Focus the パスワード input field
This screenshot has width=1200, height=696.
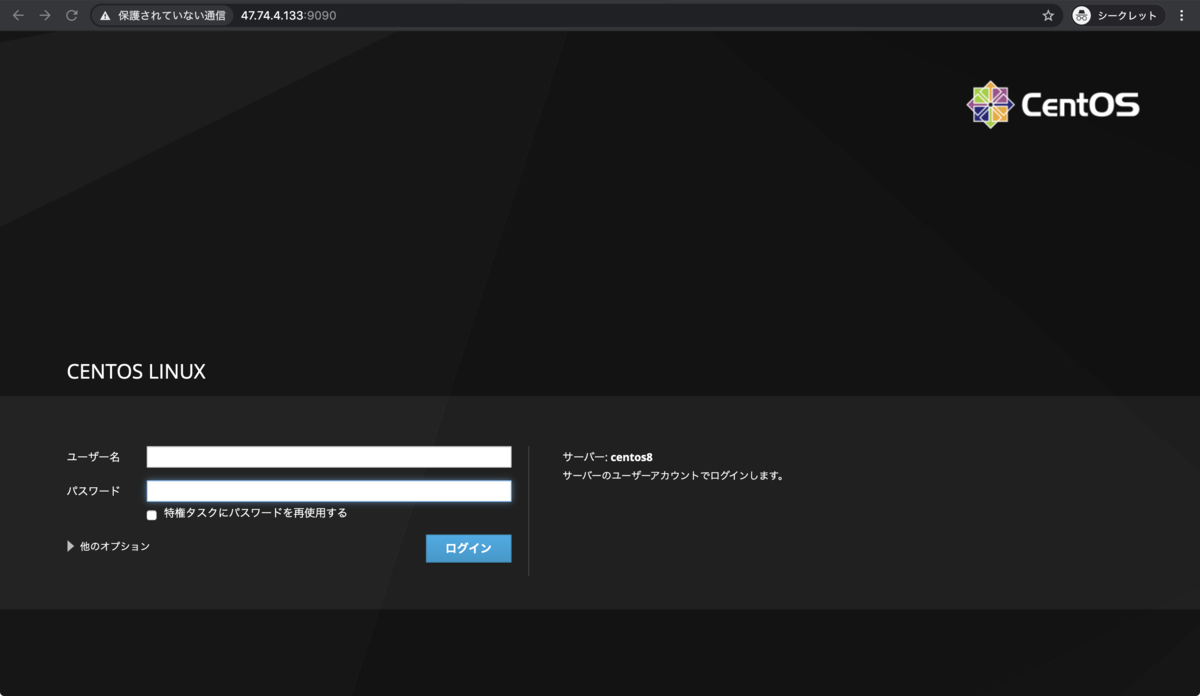(329, 491)
